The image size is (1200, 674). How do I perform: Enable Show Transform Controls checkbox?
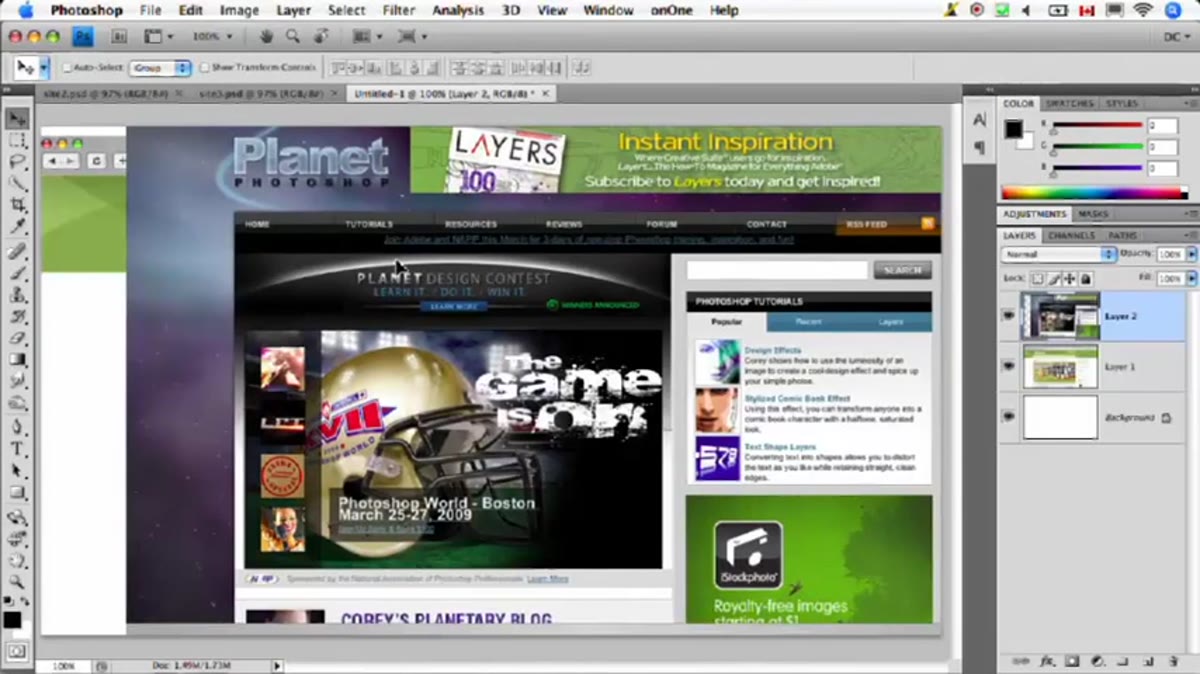click(x=204, y=68)
